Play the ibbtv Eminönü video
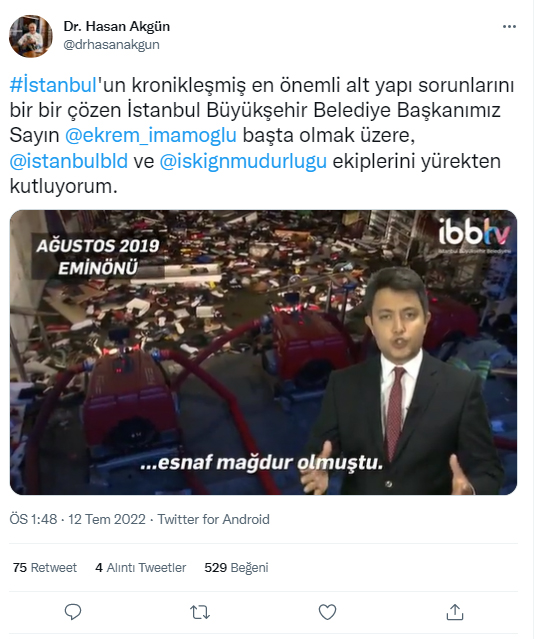The image size is (542, 639). point(263,353)
